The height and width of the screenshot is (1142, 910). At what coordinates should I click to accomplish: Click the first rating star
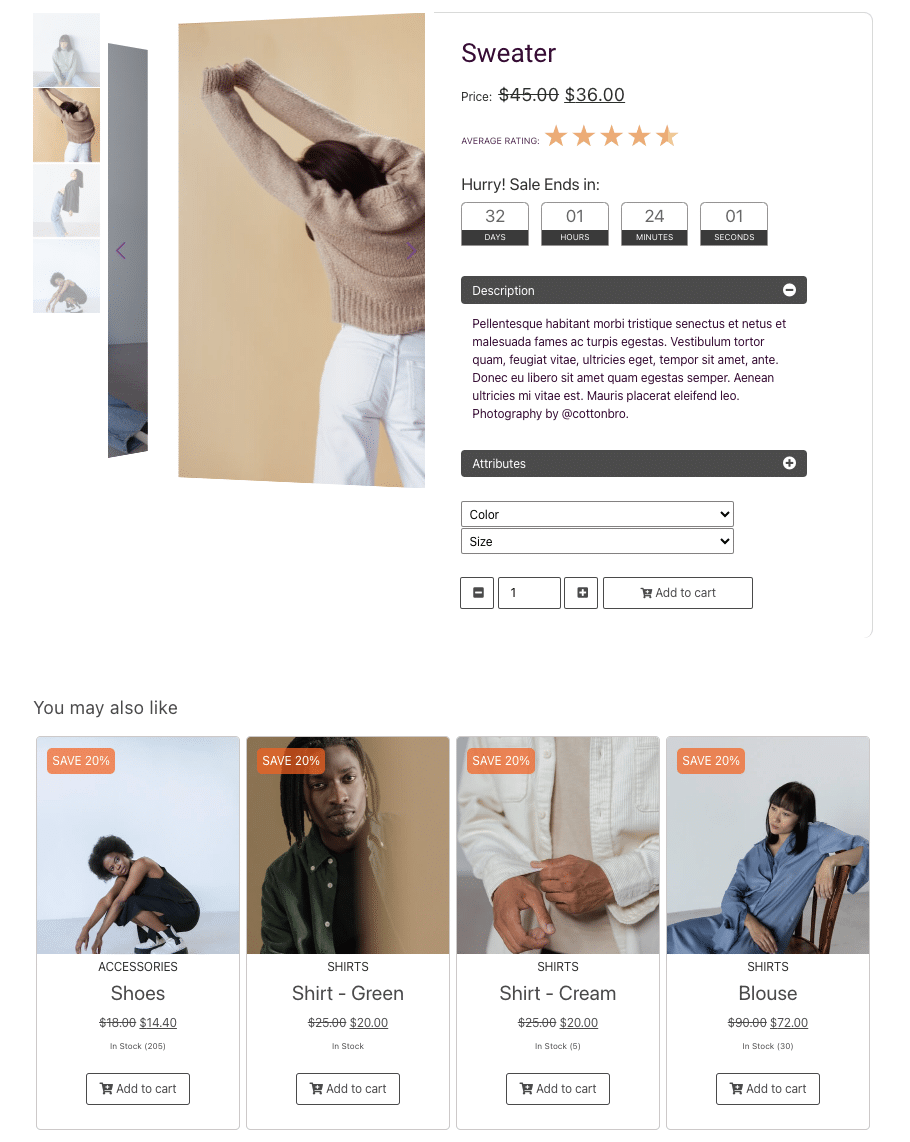[x=556, y=136]
